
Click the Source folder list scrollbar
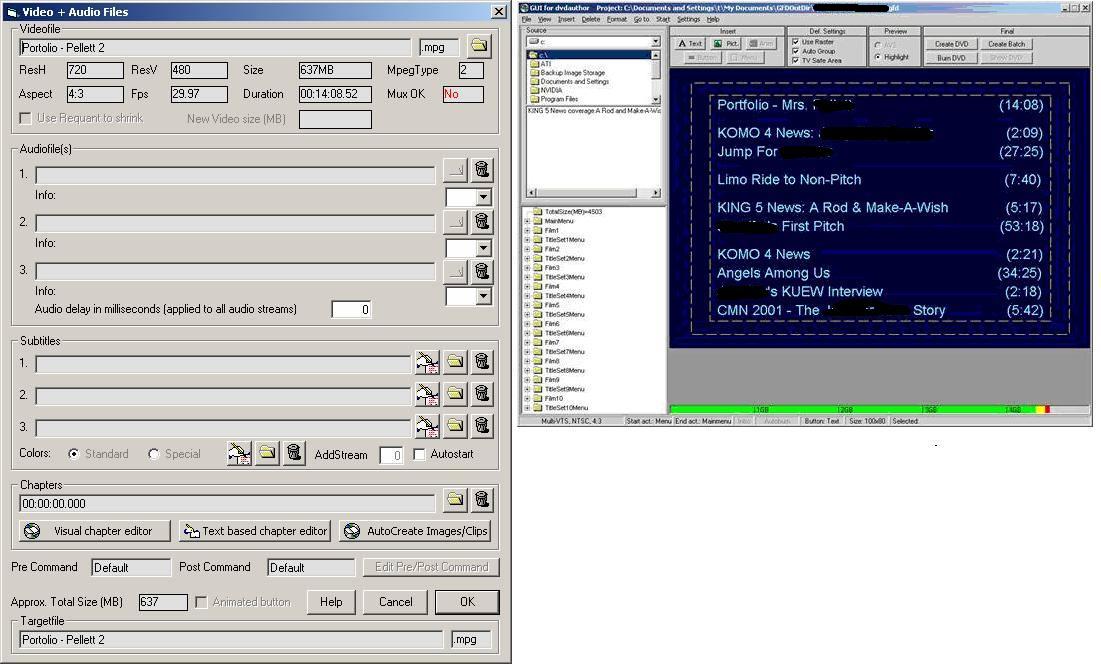point(656,77)
